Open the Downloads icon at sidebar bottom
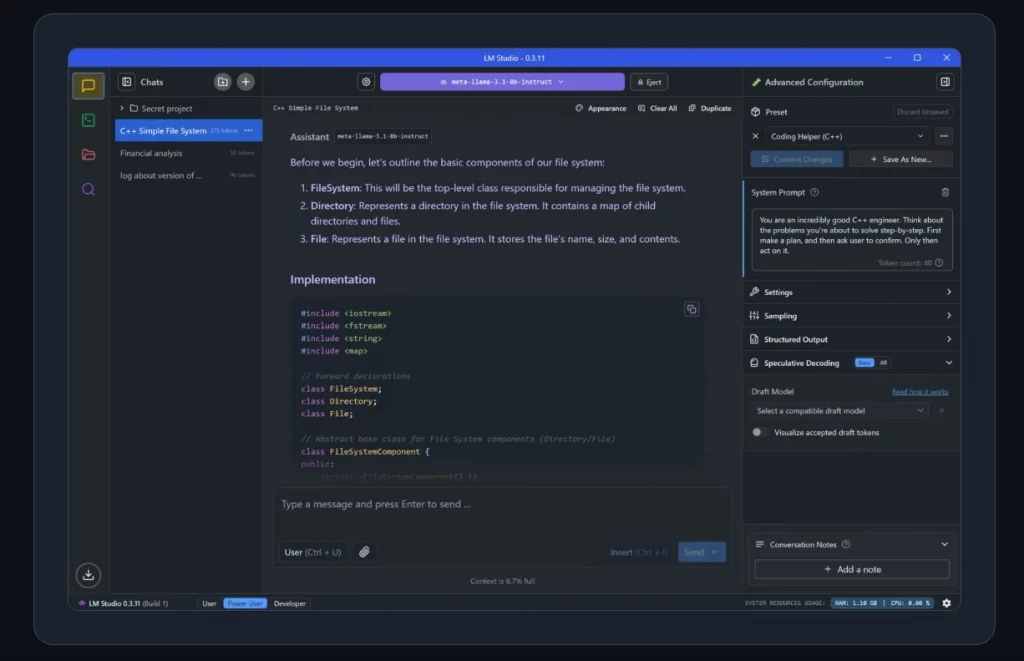Image resolution: width=1024 pixels, height=661 pixels. [88, 574]
